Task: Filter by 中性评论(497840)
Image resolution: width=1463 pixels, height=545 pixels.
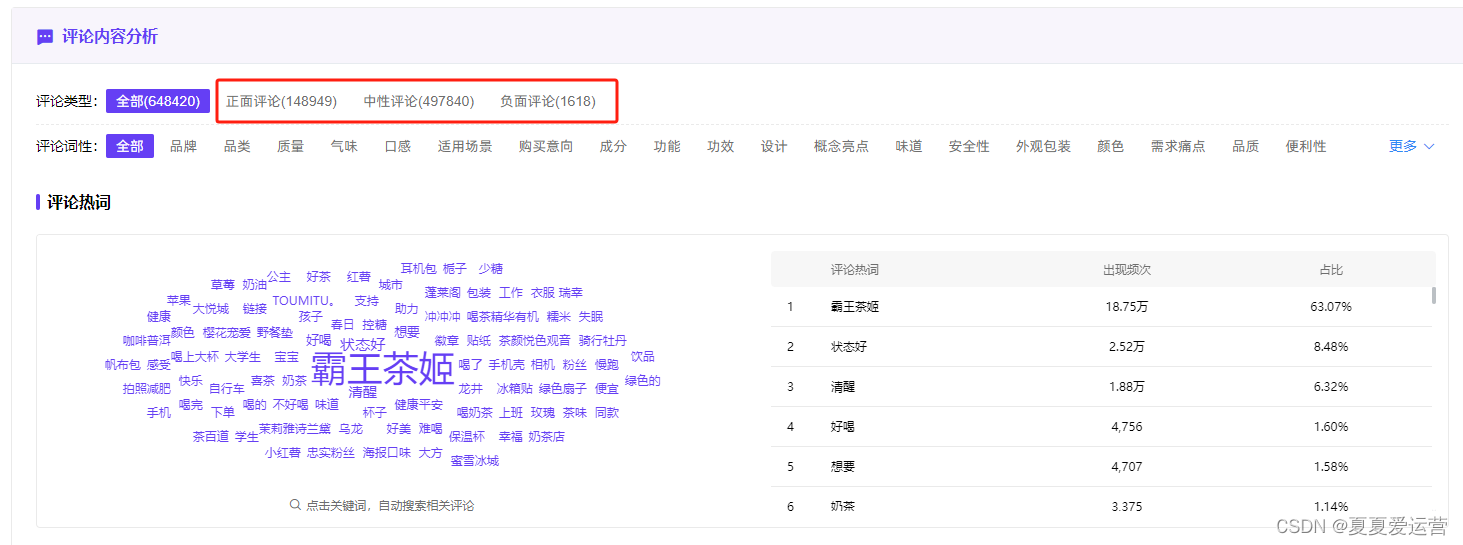Action: coord(419,101)
